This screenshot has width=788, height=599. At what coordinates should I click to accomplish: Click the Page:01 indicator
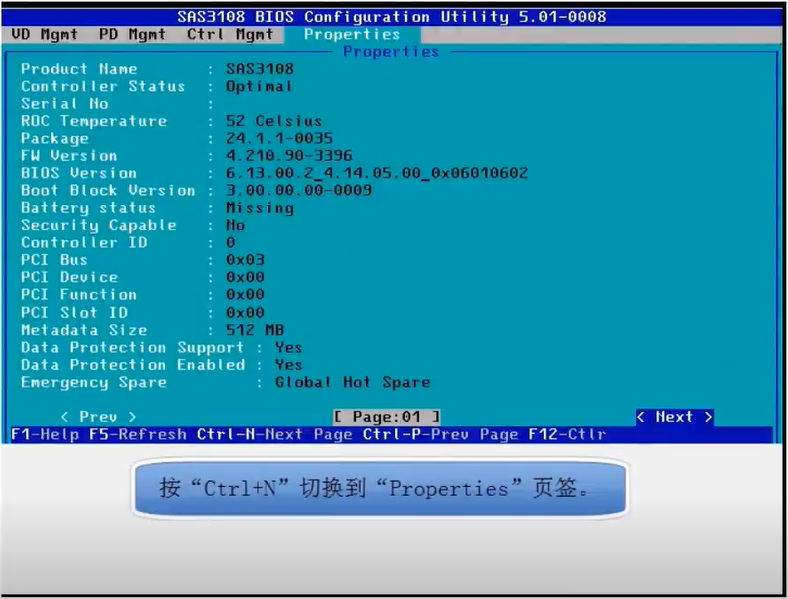click(386, 417)
